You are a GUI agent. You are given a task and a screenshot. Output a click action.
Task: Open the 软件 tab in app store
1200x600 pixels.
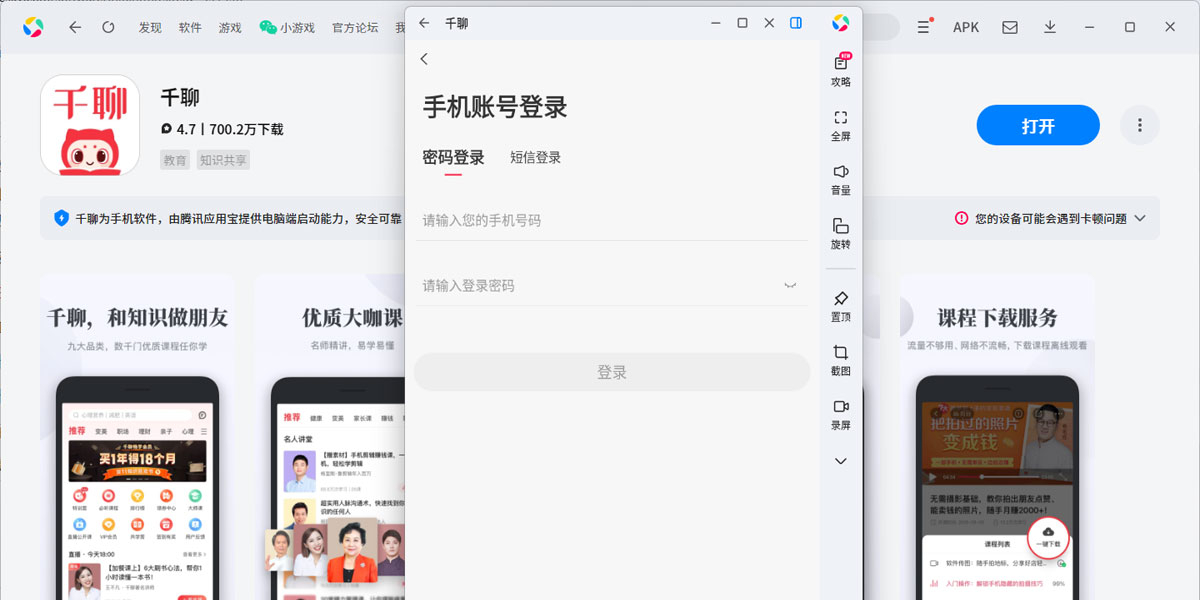pos(190,27)
